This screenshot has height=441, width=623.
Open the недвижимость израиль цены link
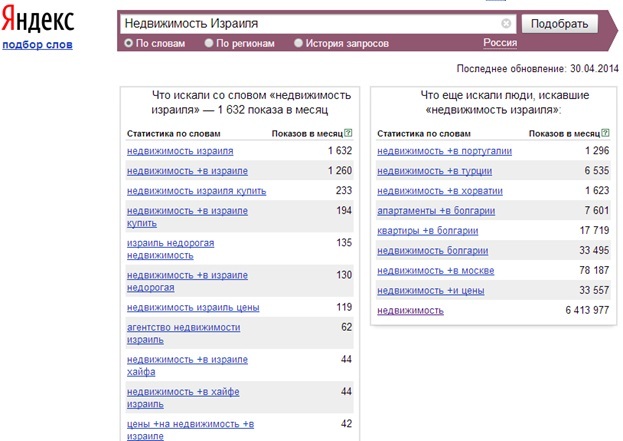click(193, 308)
